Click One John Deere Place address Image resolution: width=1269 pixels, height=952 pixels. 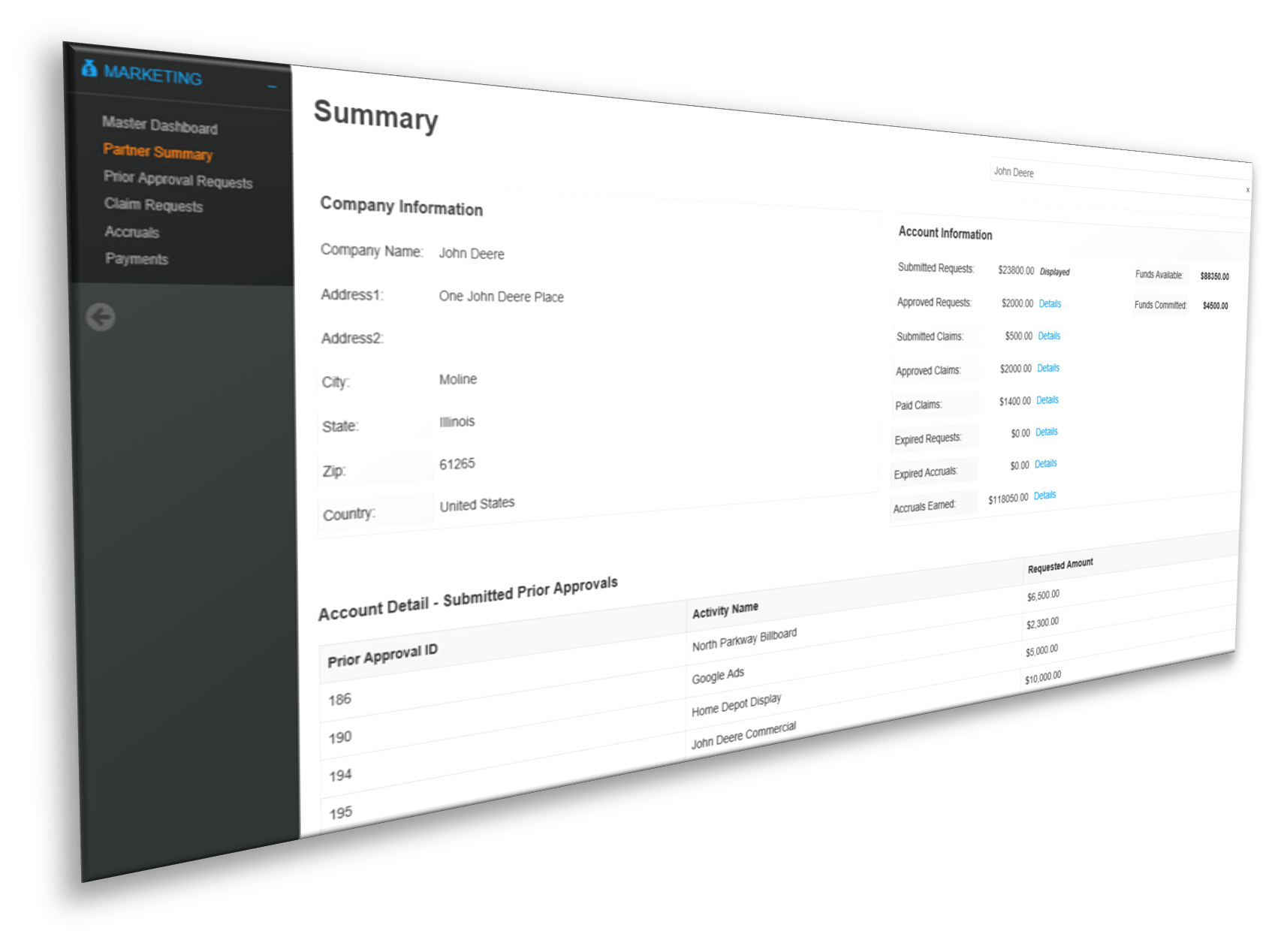coord(501,297)
